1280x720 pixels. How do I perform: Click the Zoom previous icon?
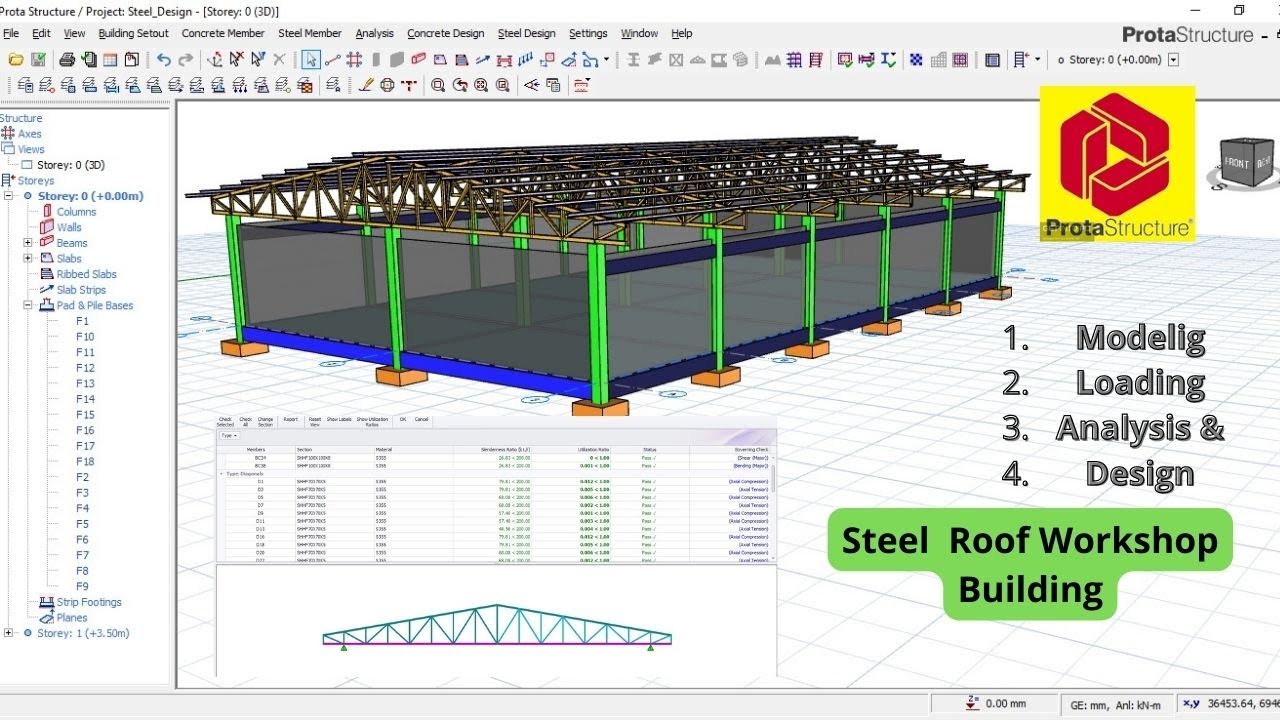[x=460, y=85]
